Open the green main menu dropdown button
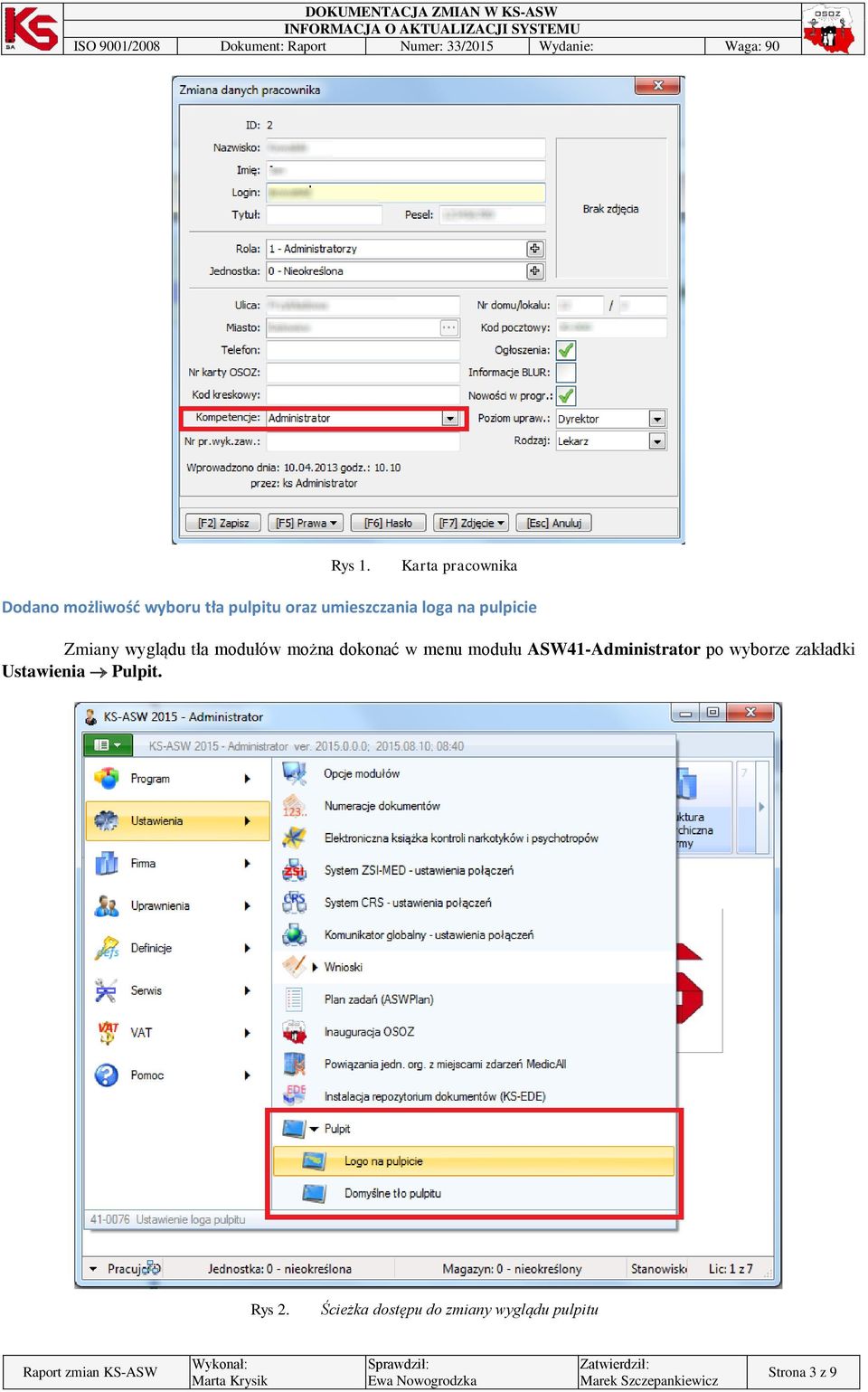Viewport: 868px width, 1392px height. [x=108, y=745]
